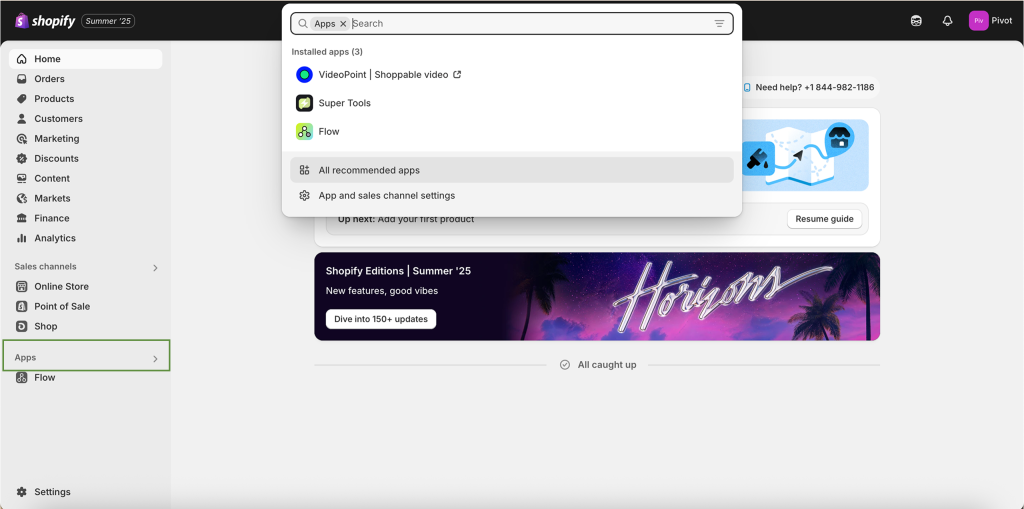Open the Shopify Editions Horizons banner
Image resolution: width=1024 pixels, height=509 pixels.
597,297
